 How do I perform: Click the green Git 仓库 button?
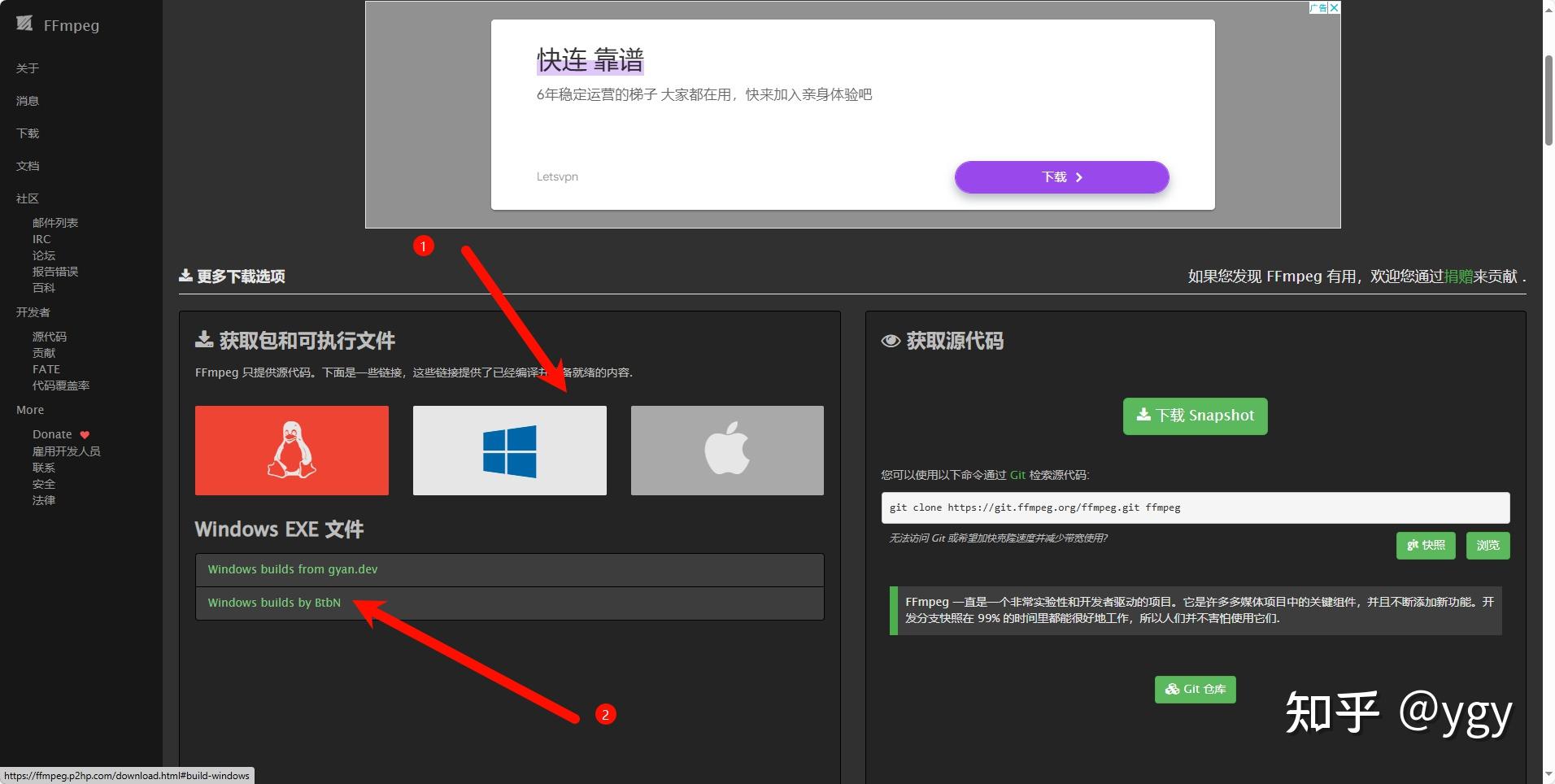[1195, 689]
